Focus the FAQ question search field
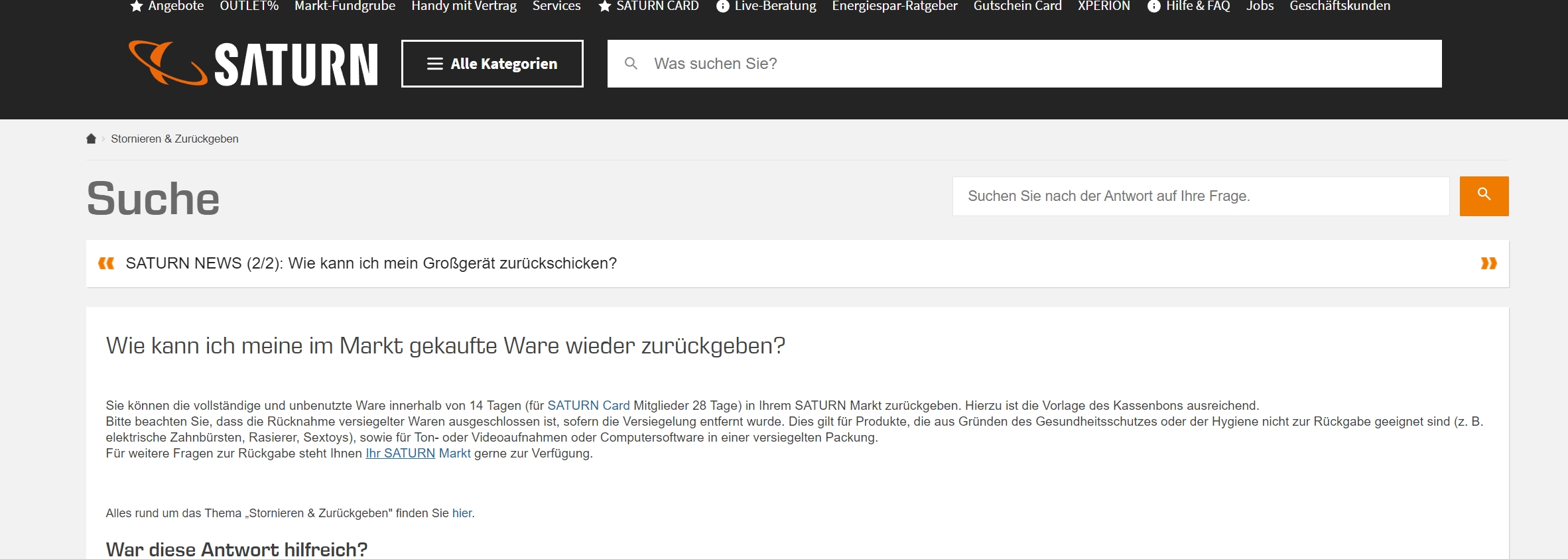Image resolution: width=1568 pixels, height=559 pixels. coord(1201,196)
